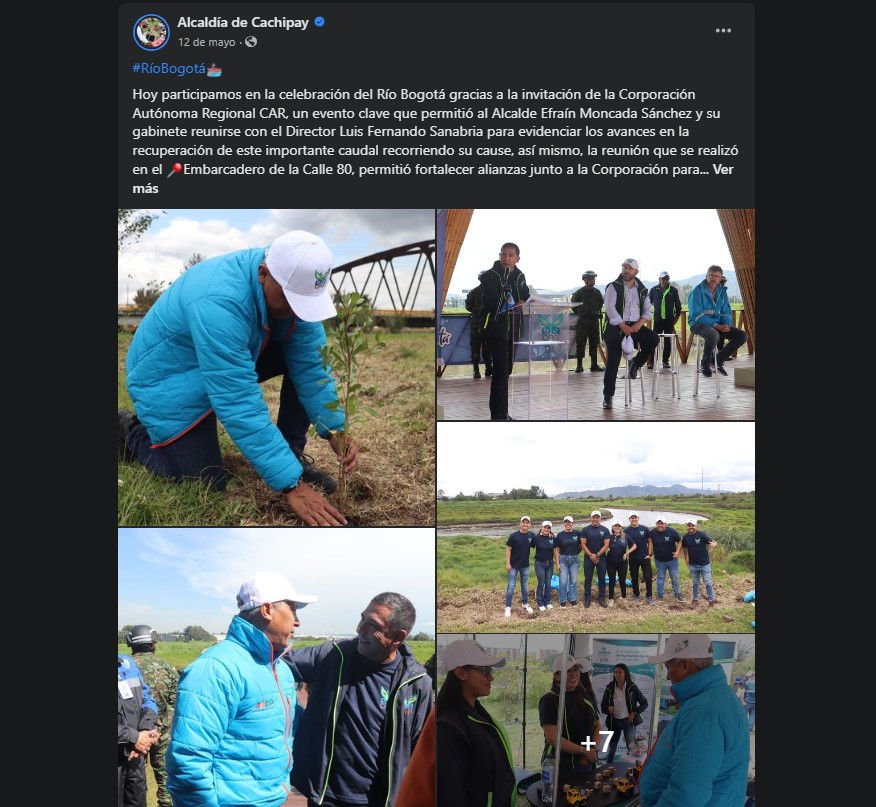Image resolution: width=876 pixels, height=807 pixels.
Task: Open the three-dot post options menu
Action: 723,31
